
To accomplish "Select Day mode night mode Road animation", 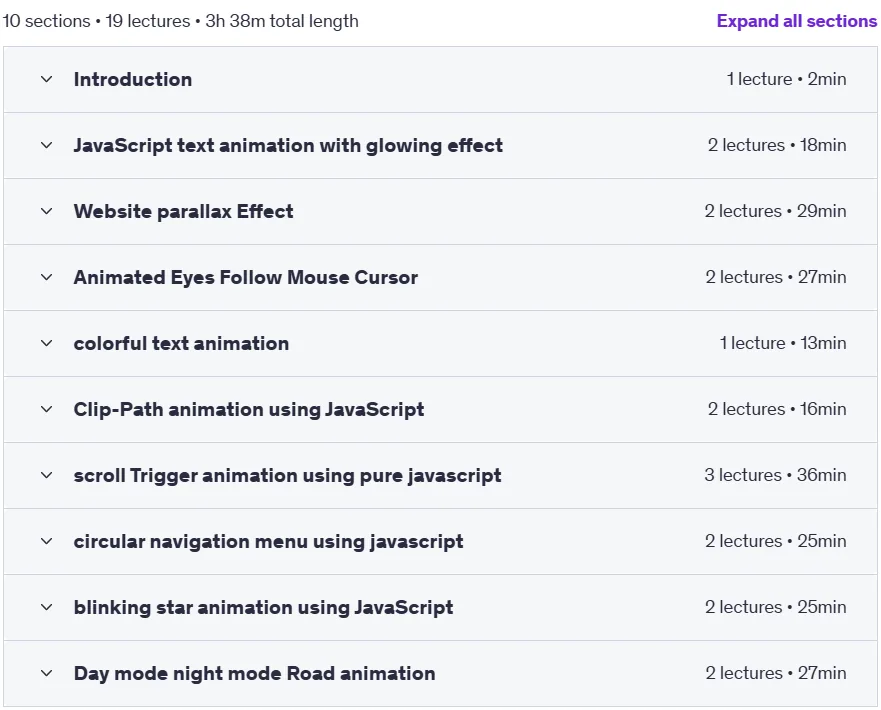I will click(255, 673).
